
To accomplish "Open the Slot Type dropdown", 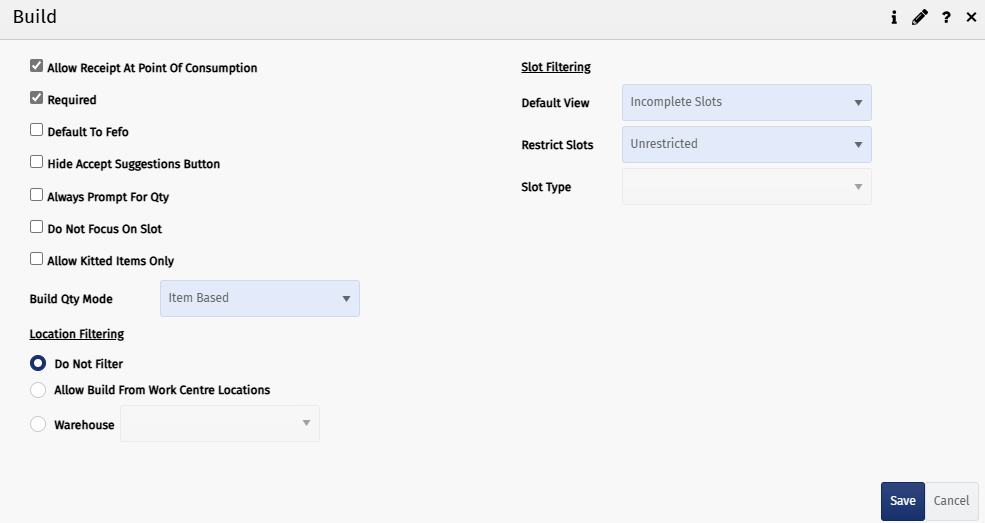I will pyautogui.click(x=746, y=187).
